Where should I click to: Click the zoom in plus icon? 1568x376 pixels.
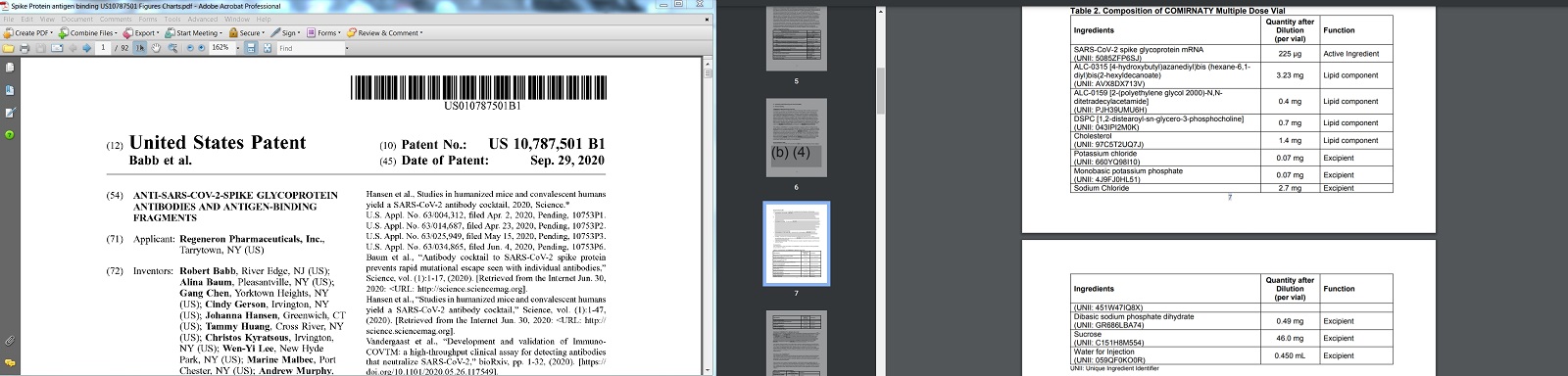pyautogui.click(x=201, y=47)
